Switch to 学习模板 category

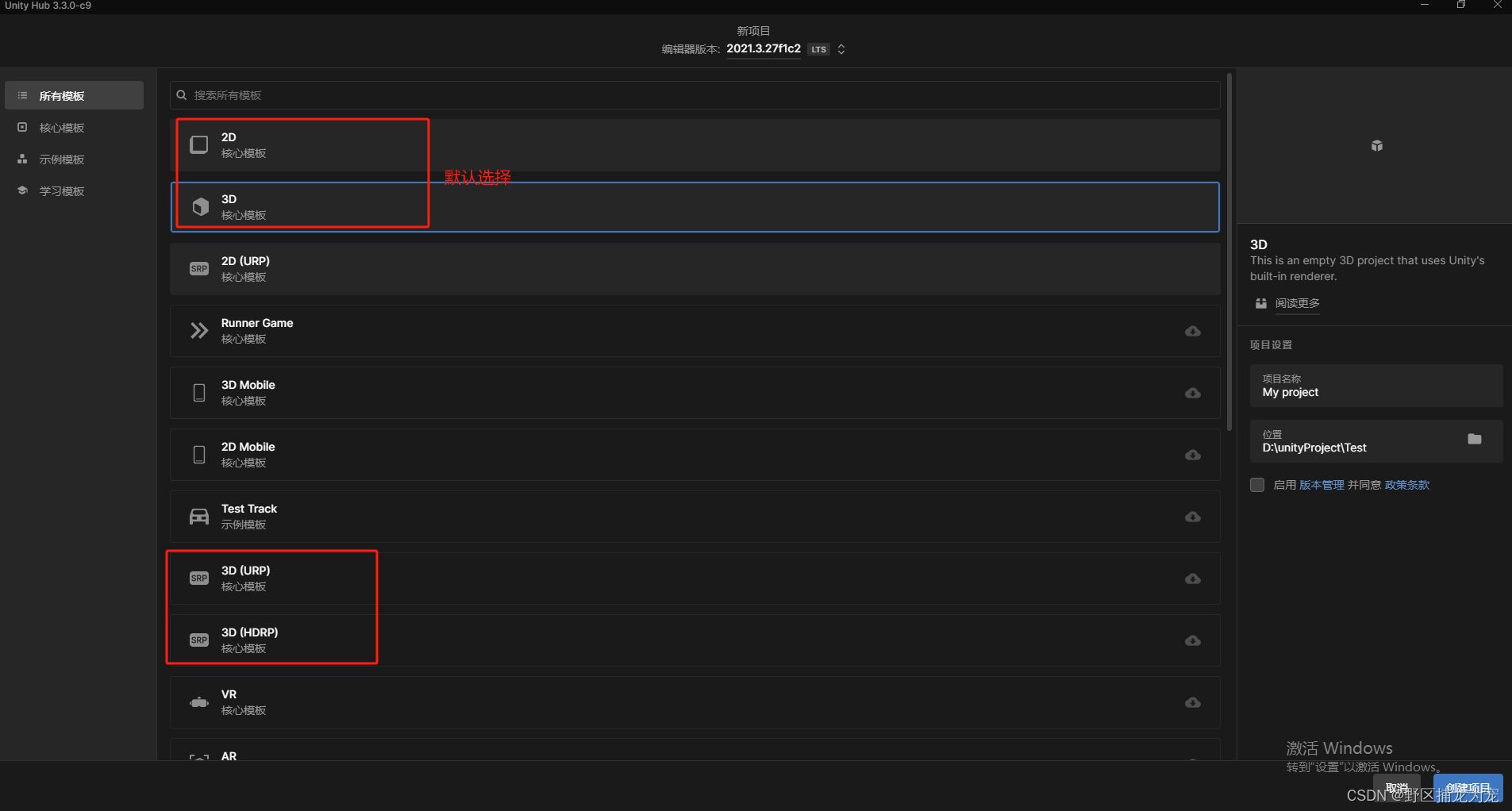[x=74, y=190]
